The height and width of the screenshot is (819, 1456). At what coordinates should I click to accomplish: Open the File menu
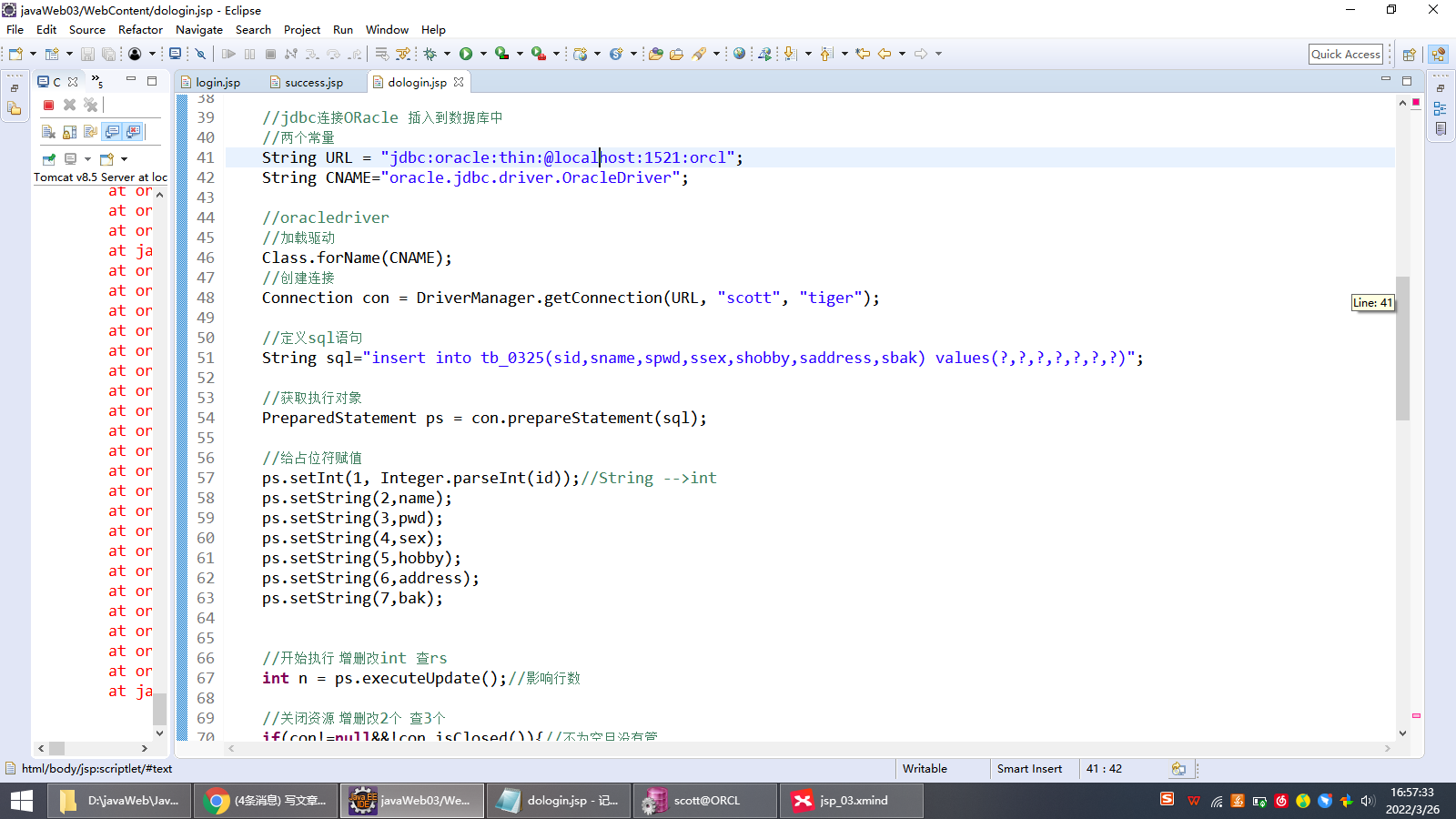[x=15, y=29]
